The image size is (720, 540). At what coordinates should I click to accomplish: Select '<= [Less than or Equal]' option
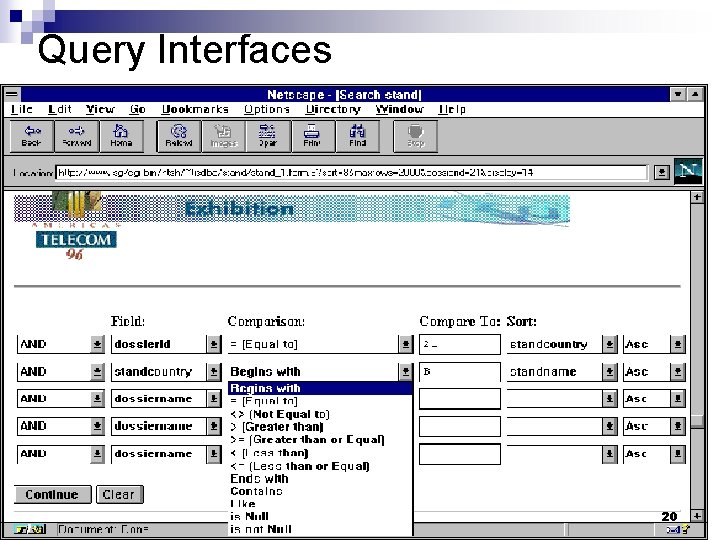320,466
